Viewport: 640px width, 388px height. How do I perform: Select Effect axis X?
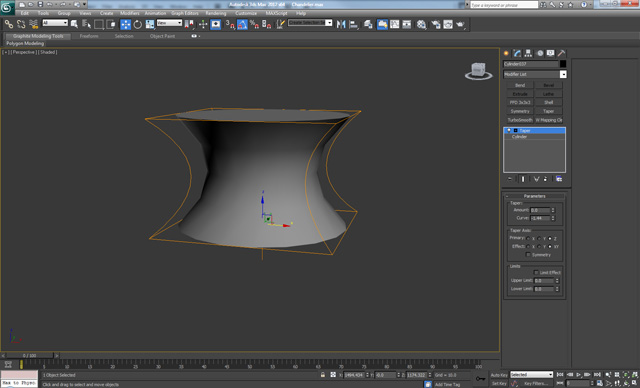tap(528, 246)
